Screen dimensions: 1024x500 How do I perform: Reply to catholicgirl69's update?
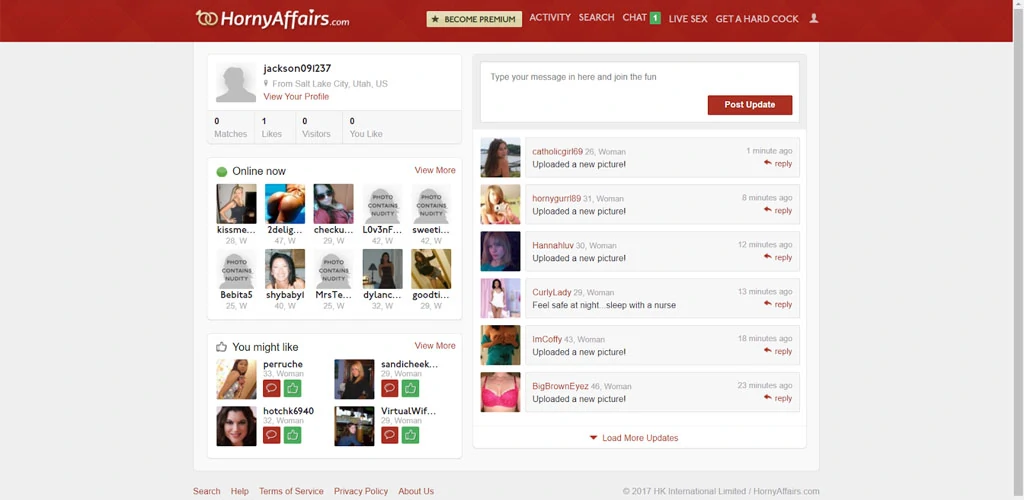coord(778,164)
